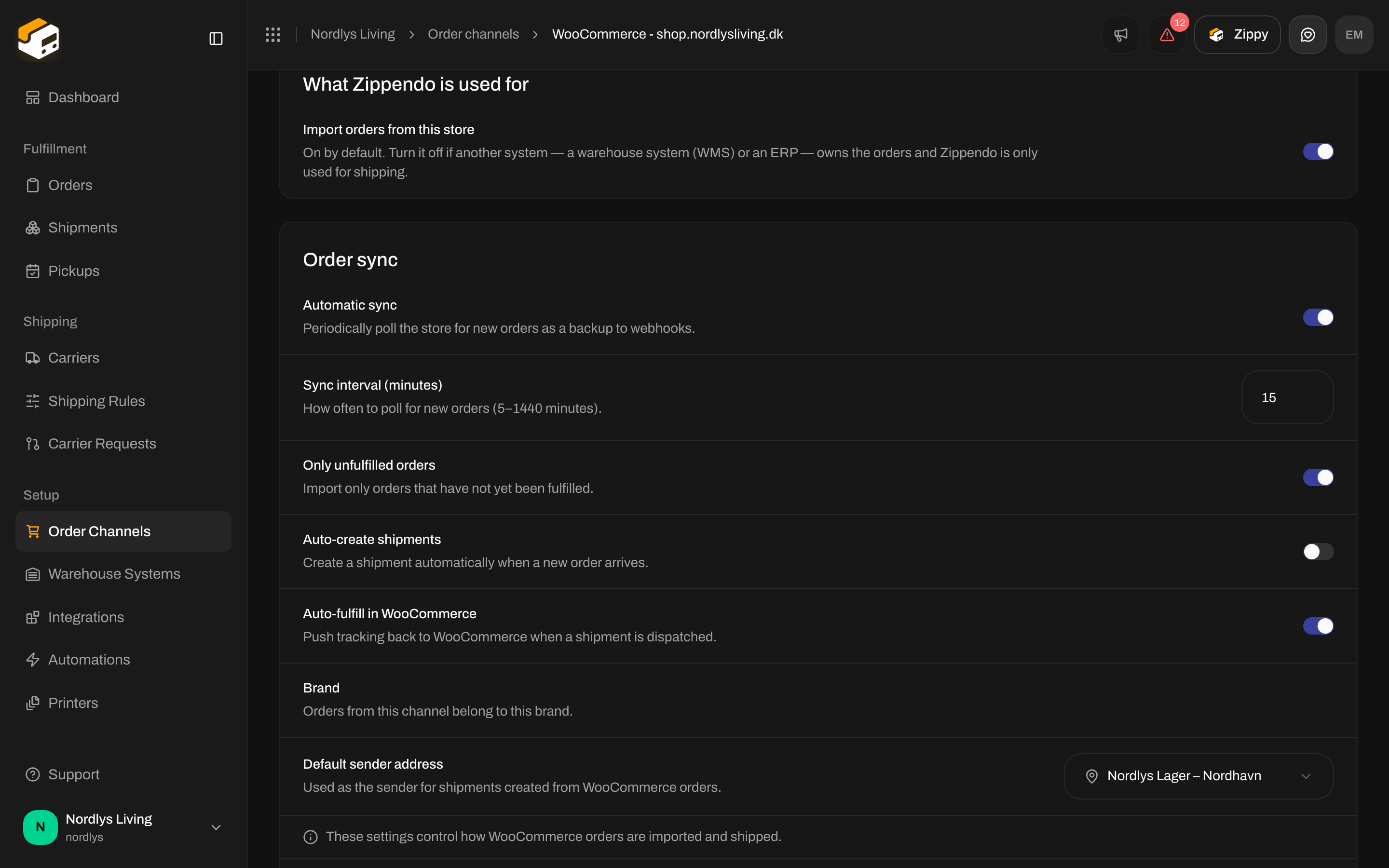Screen dimensions: 1389x868
Task: Expand the Nordlys Living workspace switcher
Action: [216, 827]
